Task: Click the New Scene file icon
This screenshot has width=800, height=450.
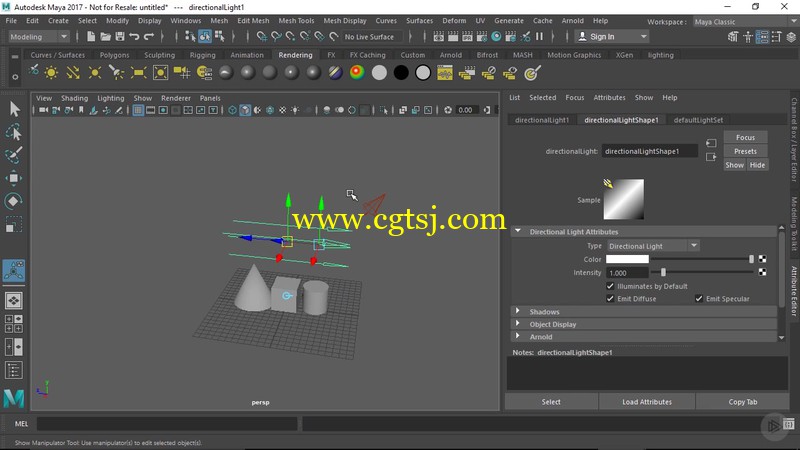Action: coord(91,37)
